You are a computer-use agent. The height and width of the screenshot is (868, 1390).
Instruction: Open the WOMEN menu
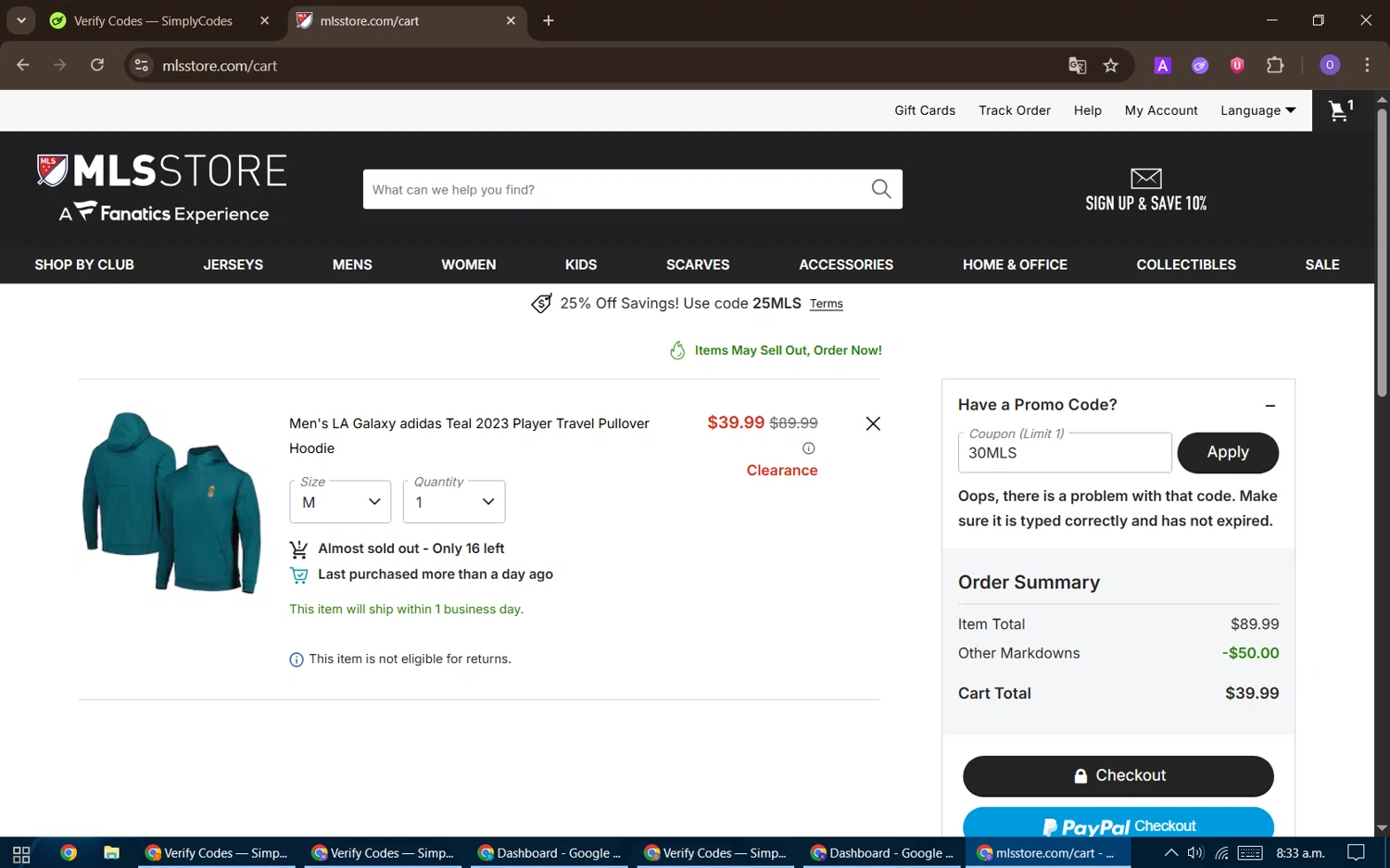point(469,265)
